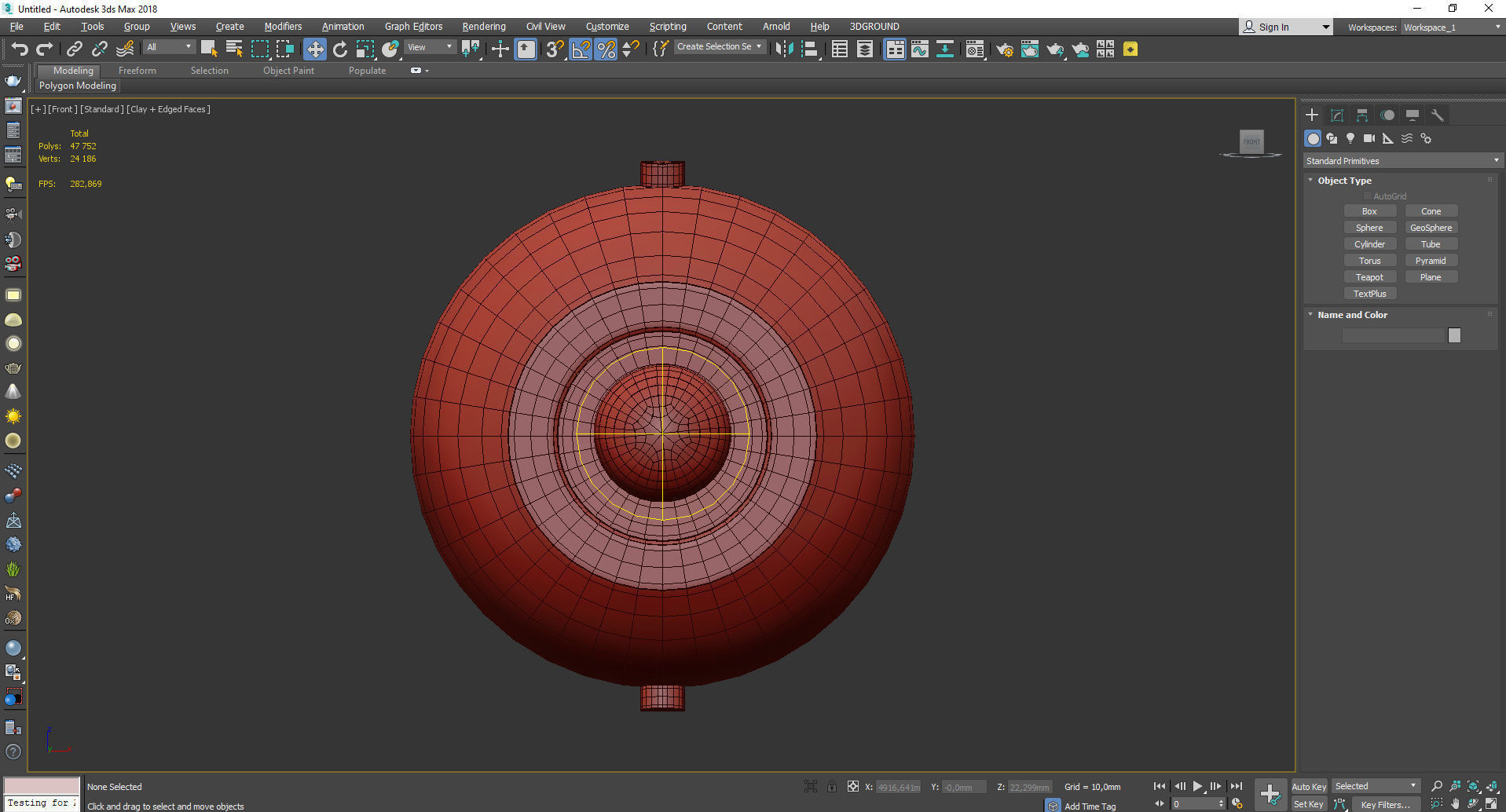The image size is (1506, 812).
Task: Toggle Set Key animation mode
Action: pyautogui.click(x=1309, y=804)
